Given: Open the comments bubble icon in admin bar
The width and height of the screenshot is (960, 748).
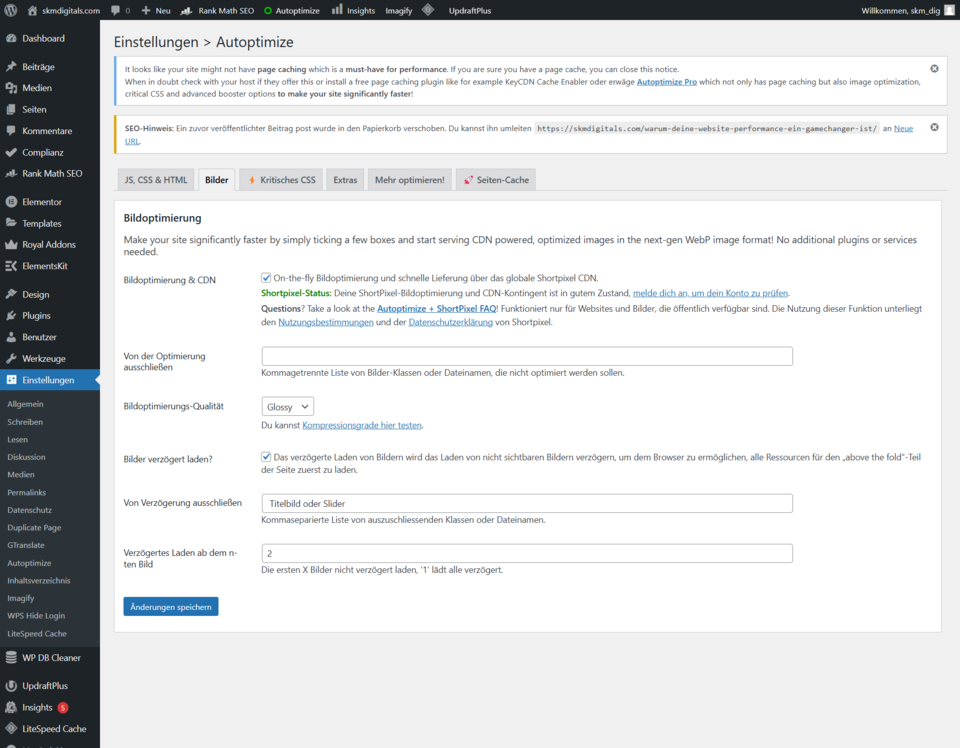Looking at the screenshot, I should pyautogui.click(x=116, y=10).
